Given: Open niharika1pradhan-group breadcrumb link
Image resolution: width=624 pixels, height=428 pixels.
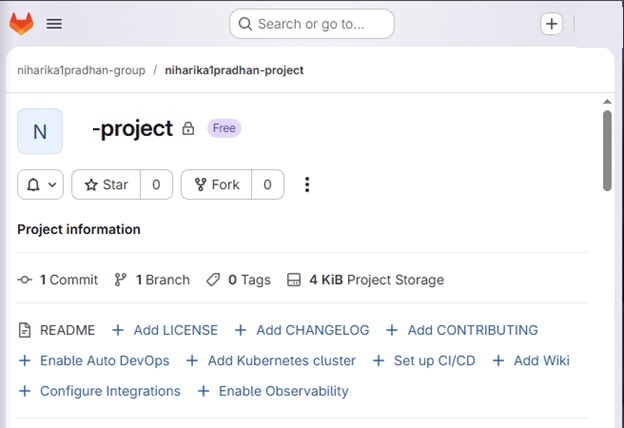Looking at the screenshot, I should 81,70.
